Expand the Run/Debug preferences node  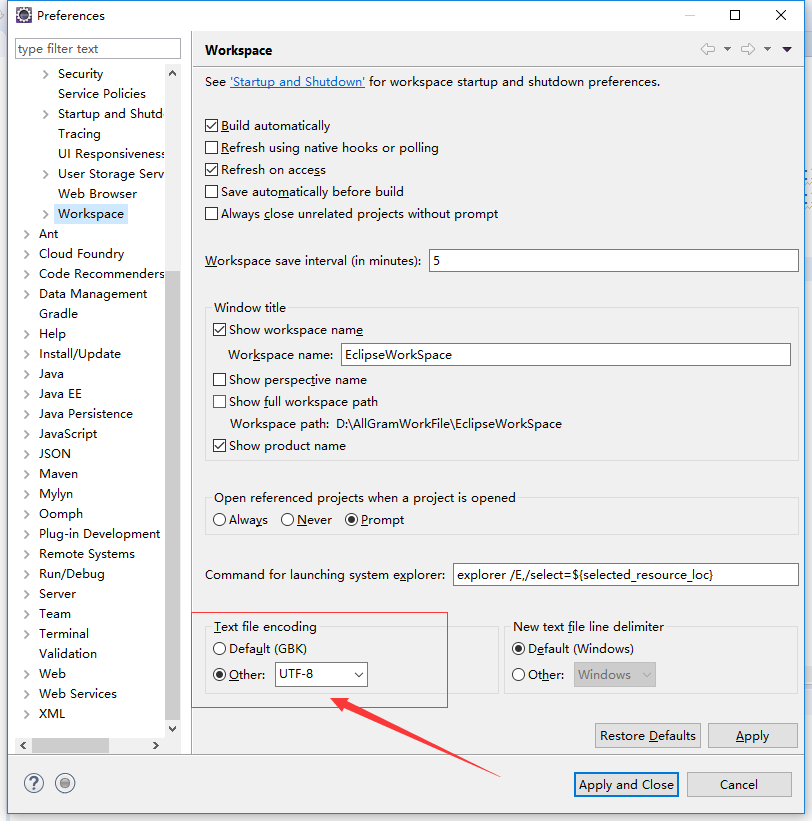click(26, 574)
